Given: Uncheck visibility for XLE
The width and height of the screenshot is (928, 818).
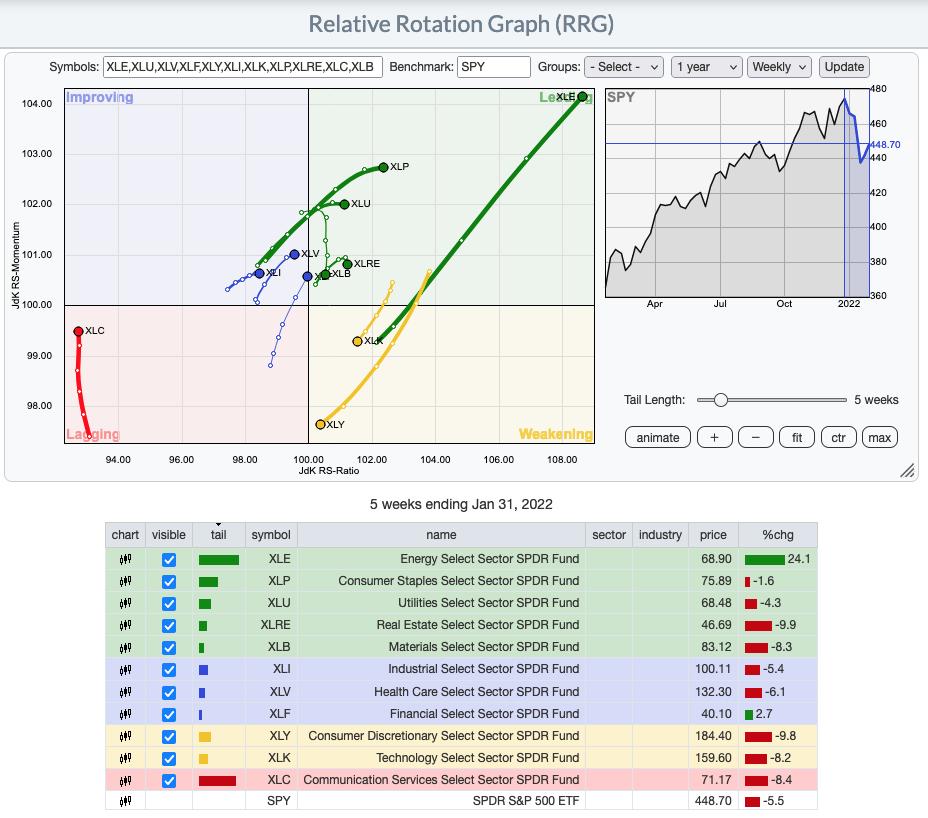Looking at the screenshot, I should 169,559.
